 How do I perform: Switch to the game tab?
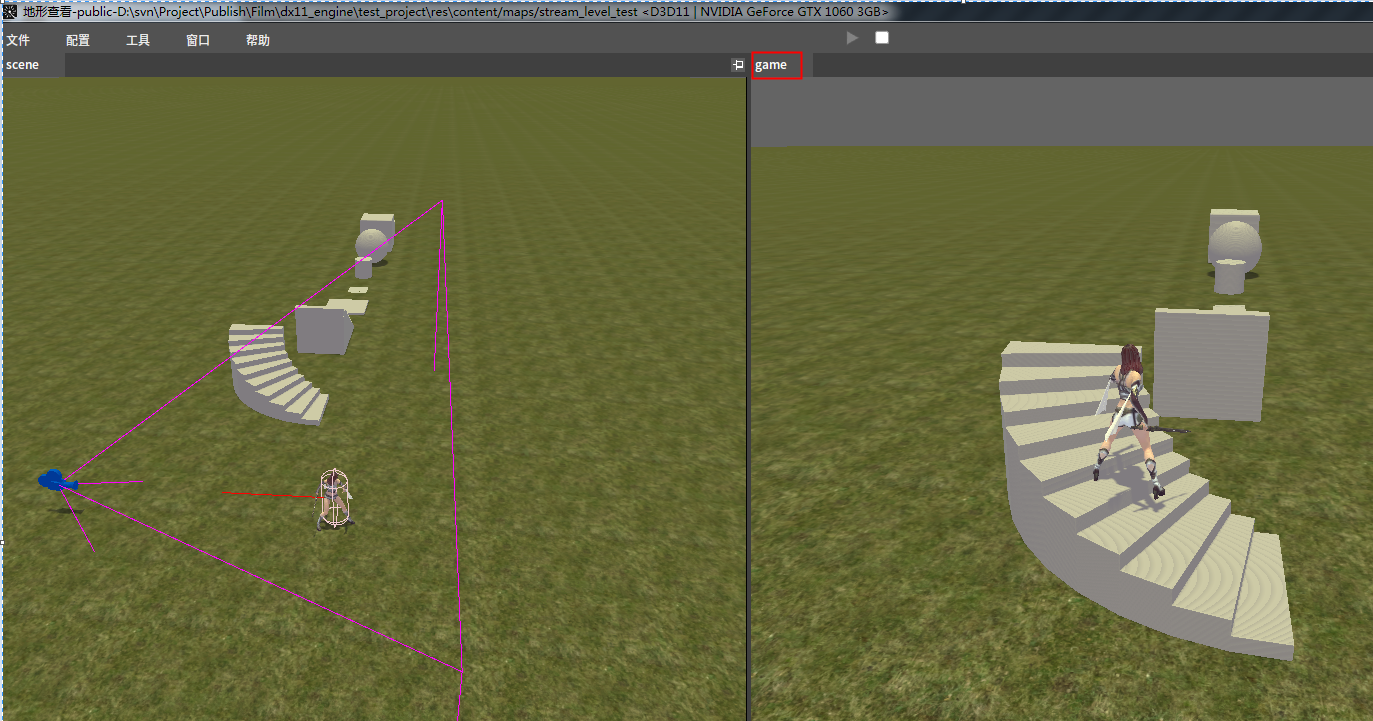click(772, 65)
